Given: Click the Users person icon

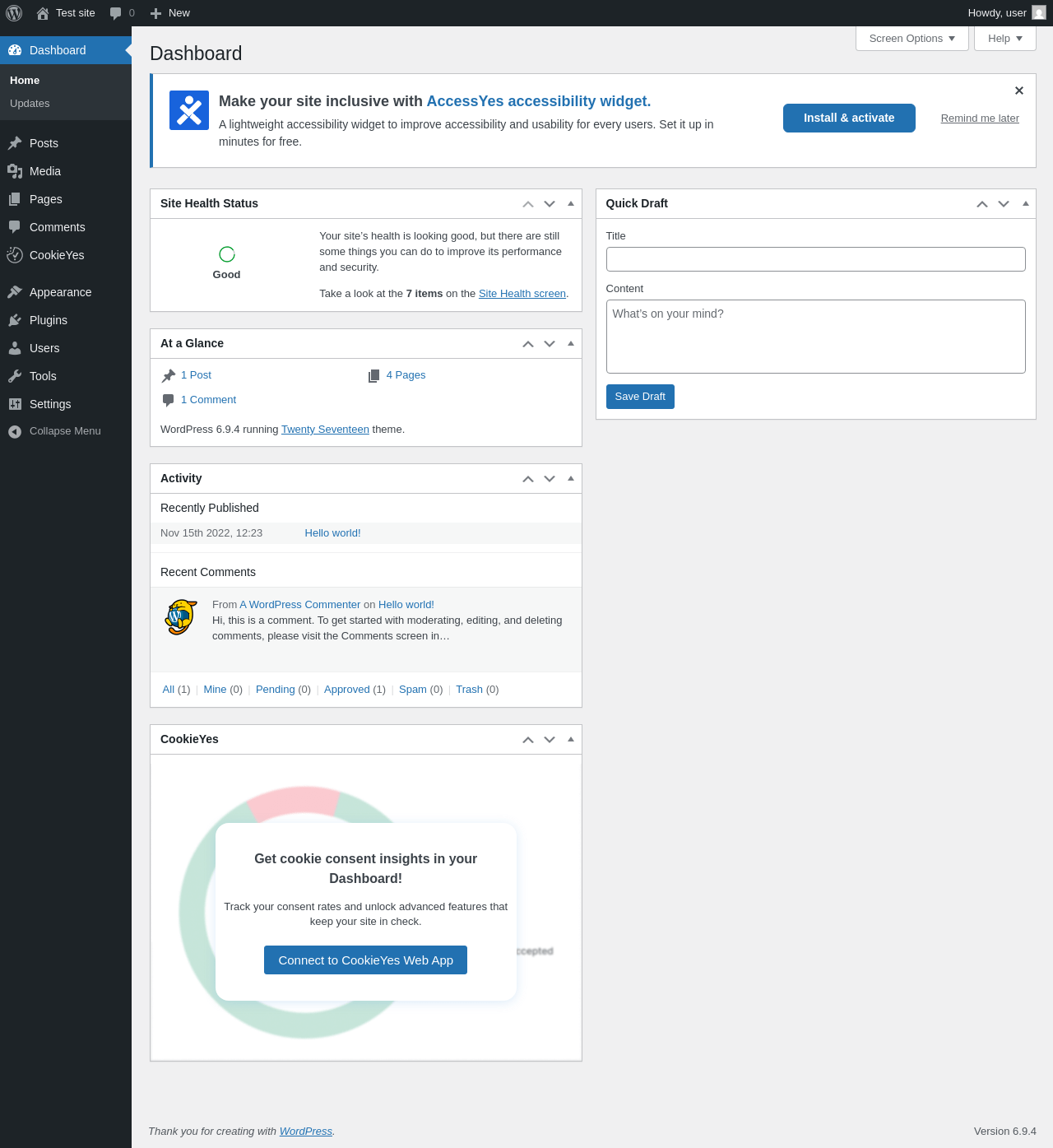Looking at the screenshot, I should (x=15, y=348).
